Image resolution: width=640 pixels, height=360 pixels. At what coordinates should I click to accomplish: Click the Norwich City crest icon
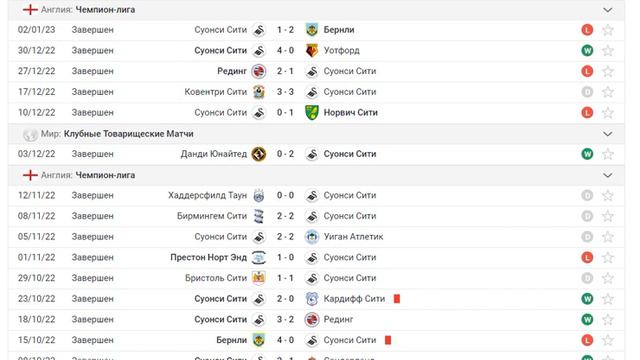312,113
